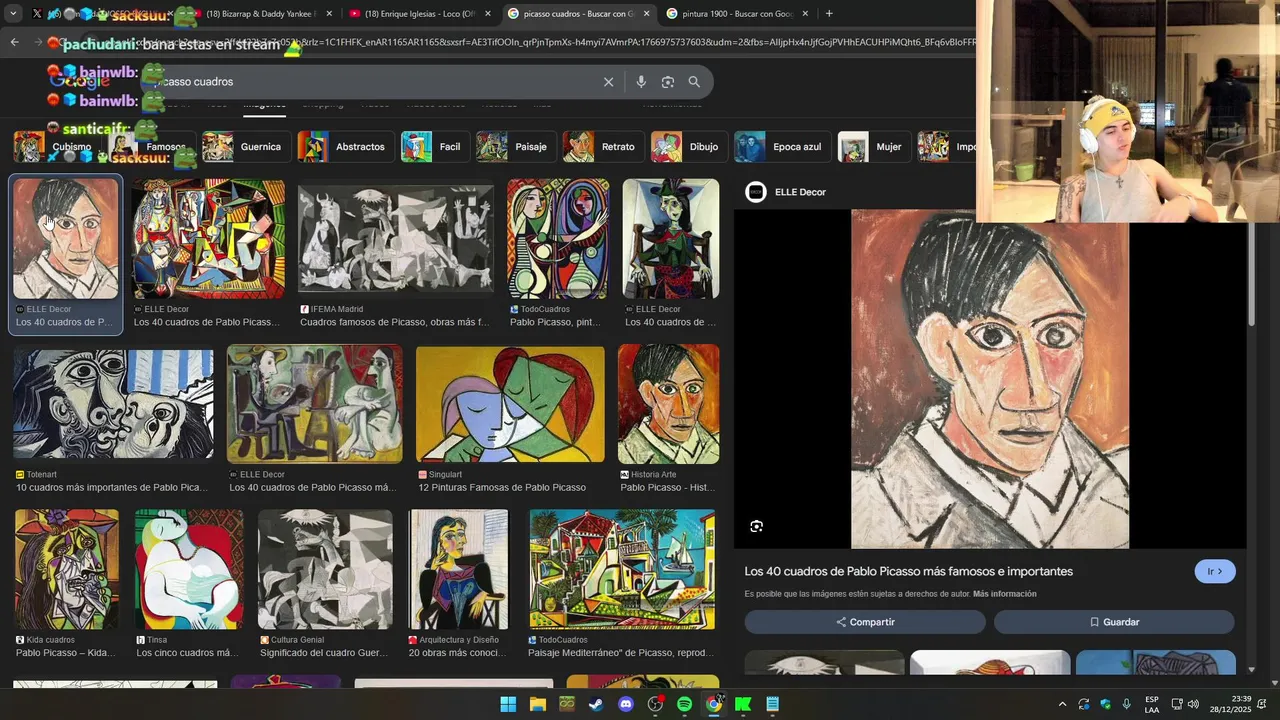Submit search with the magnifier icon

pyautogui.click(x=694, y=82)
